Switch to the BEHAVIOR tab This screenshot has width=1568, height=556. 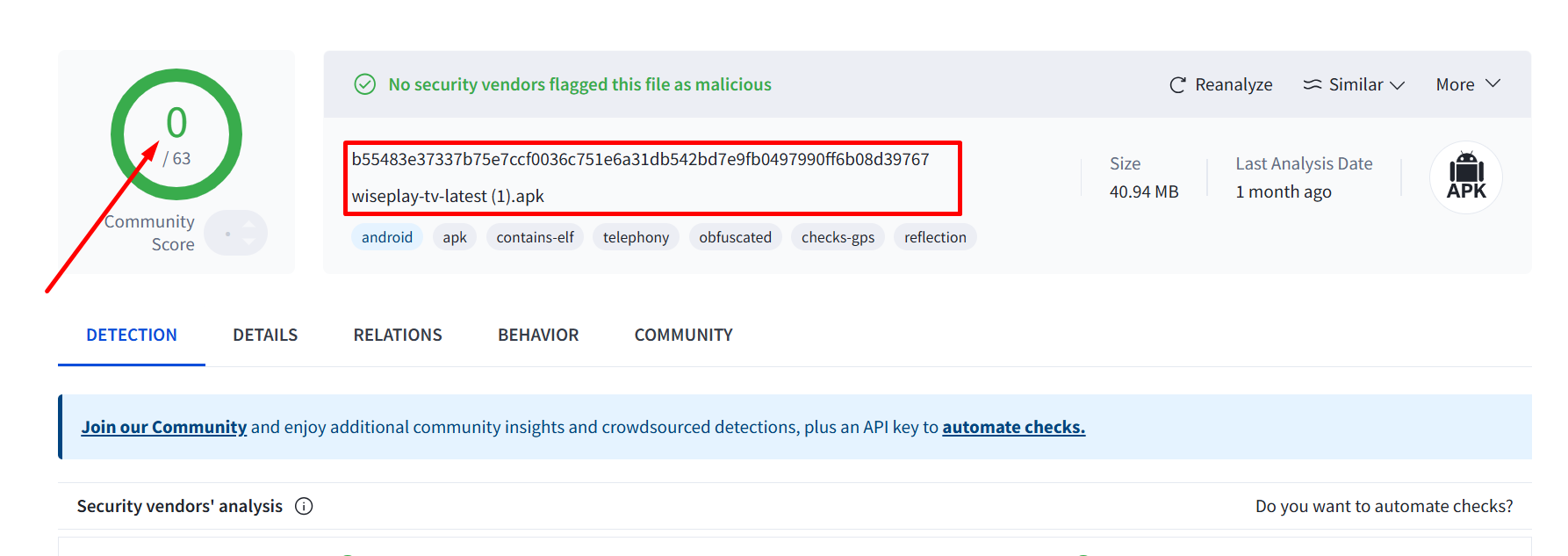click(538, 335)
